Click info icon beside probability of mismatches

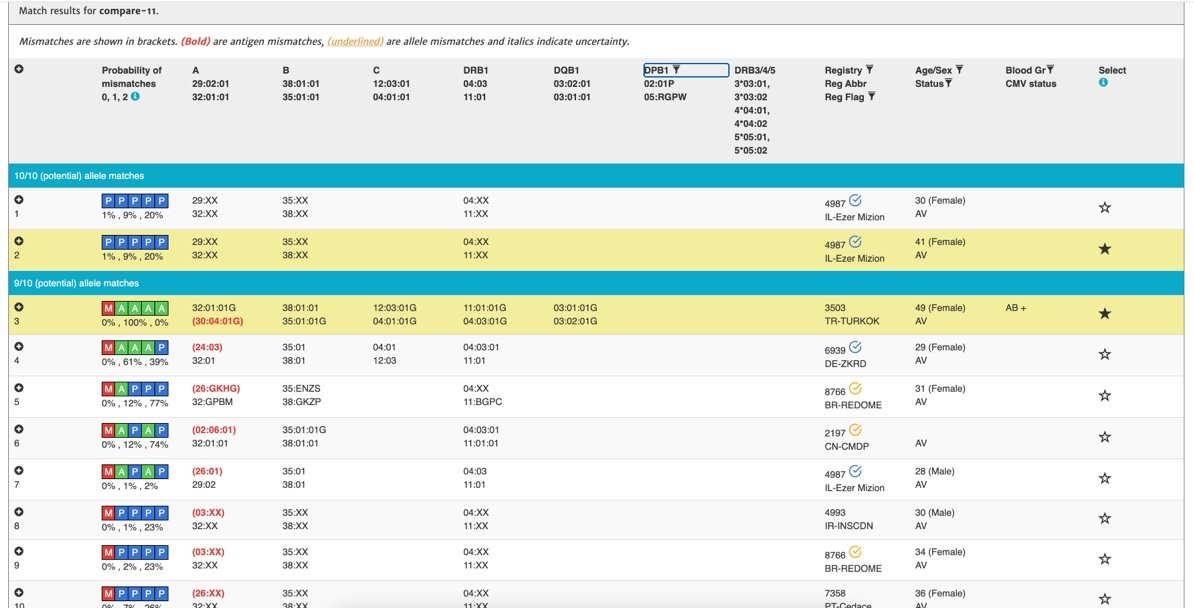[x=135, y=97]
